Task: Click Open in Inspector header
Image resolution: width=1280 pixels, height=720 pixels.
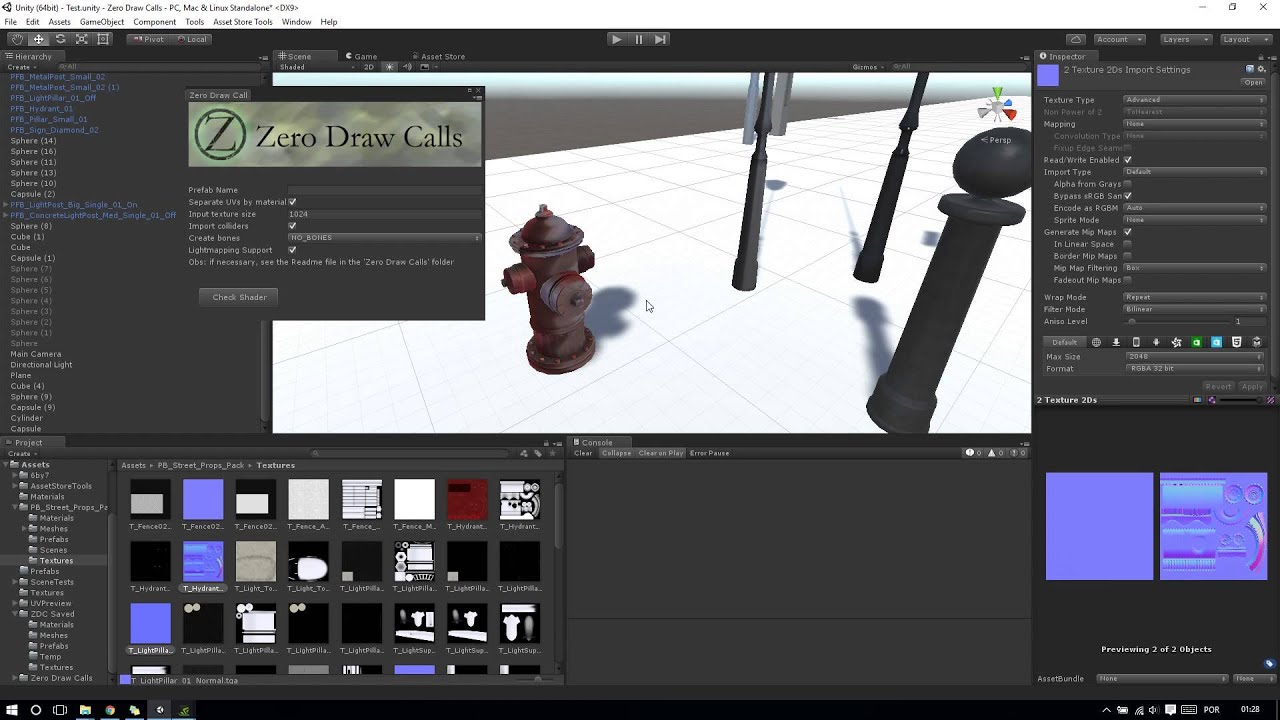Action: coord(1254,83)
